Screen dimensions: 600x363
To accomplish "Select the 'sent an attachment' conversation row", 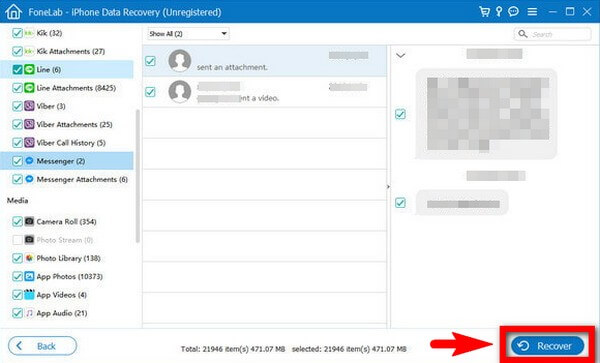I will click(x=264, y=61).
